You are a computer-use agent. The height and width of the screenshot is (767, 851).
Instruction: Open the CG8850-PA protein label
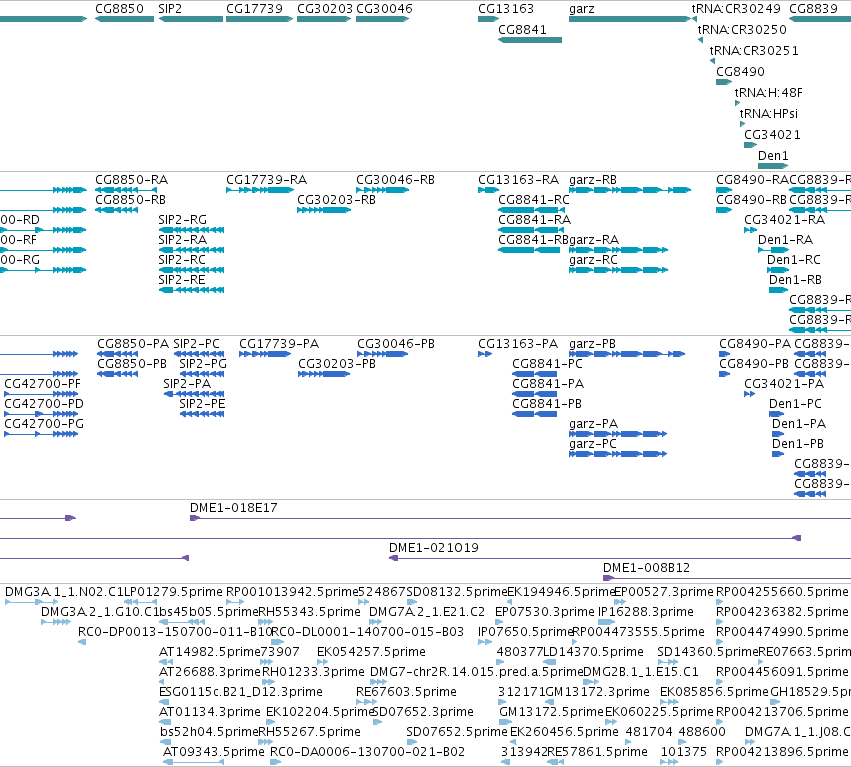[133, 344]
